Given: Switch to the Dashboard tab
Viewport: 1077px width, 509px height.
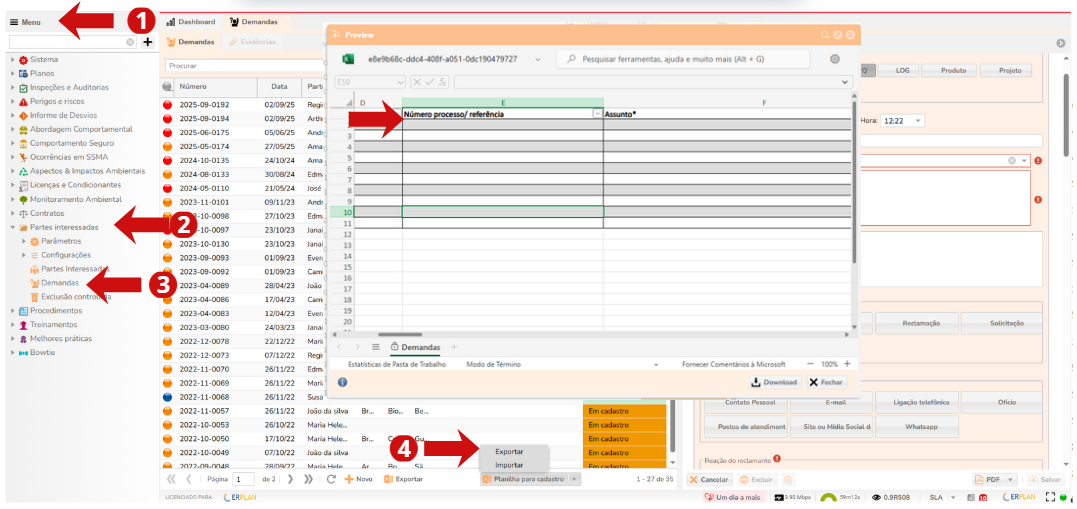Looking at the screenshot, I should (x=190, y=21).
